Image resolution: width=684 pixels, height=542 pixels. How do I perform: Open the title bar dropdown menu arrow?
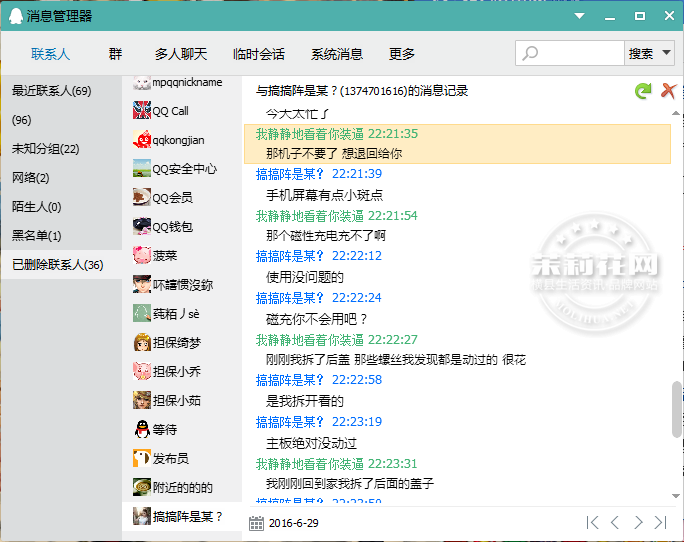pyautogui.click(x=579, y=16)
